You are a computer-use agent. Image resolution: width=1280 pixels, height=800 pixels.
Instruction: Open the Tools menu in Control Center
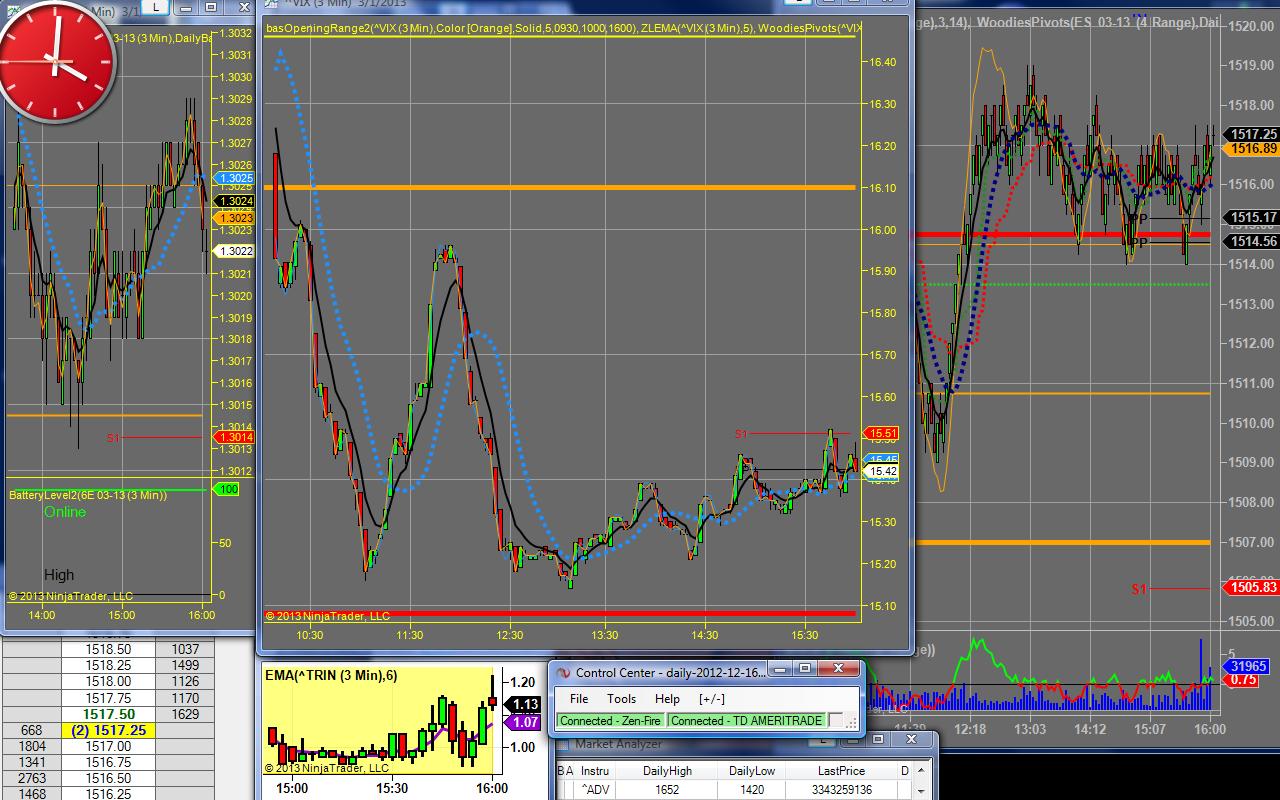coord(621,699)
